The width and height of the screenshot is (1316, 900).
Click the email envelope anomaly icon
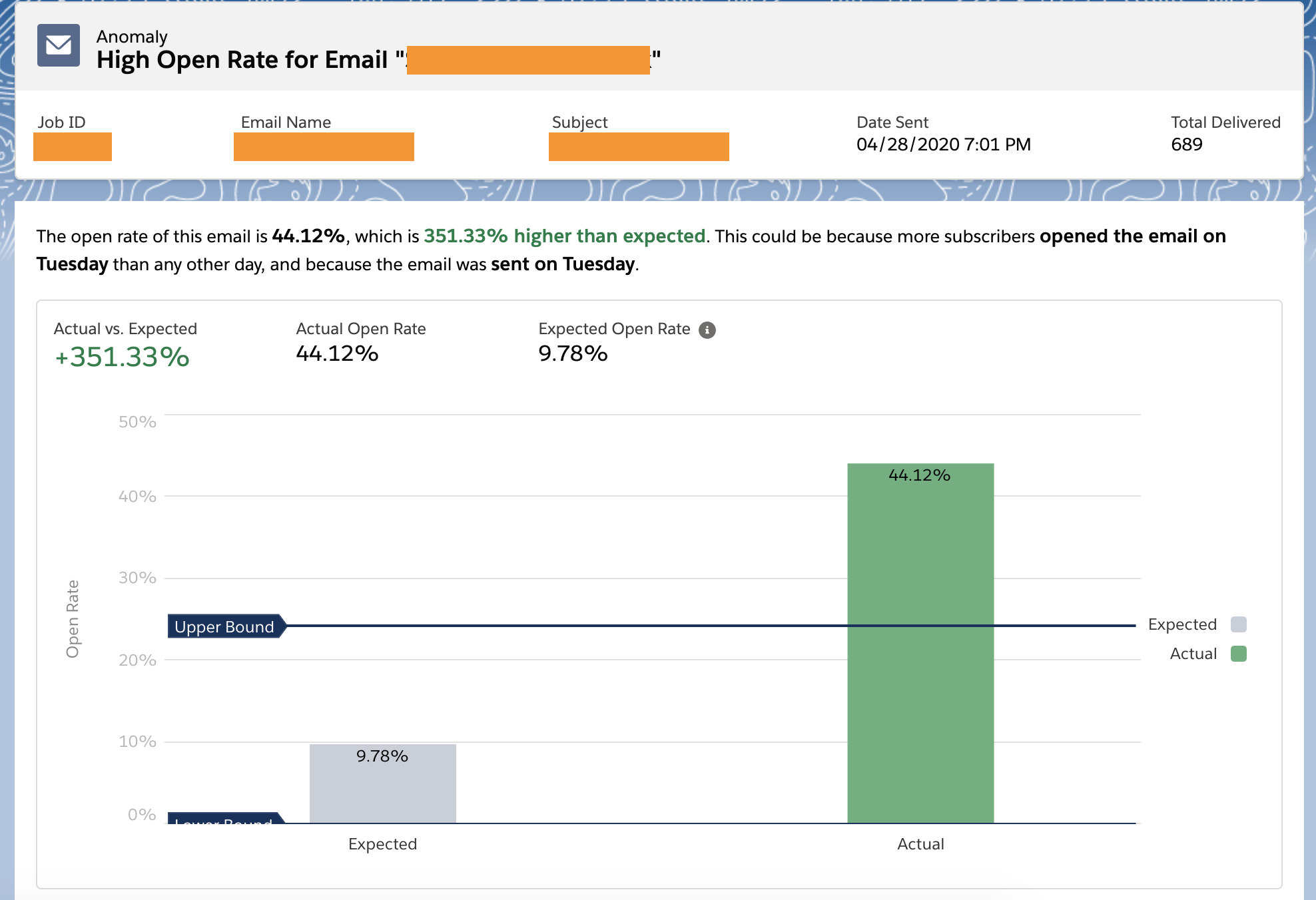tap(59, 45)
